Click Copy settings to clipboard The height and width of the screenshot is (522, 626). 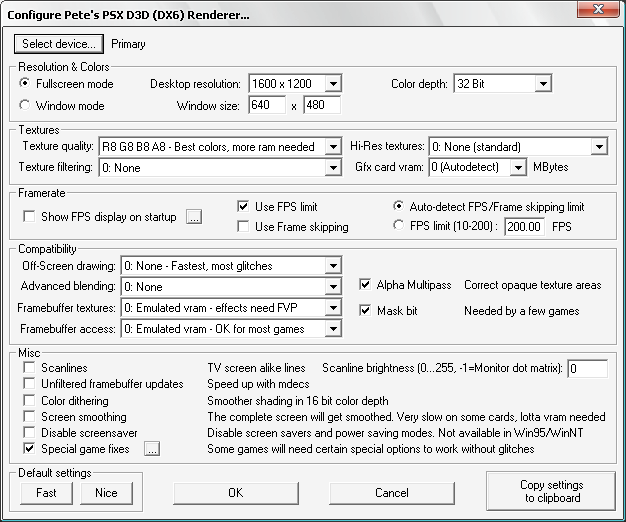pos(551,491)
